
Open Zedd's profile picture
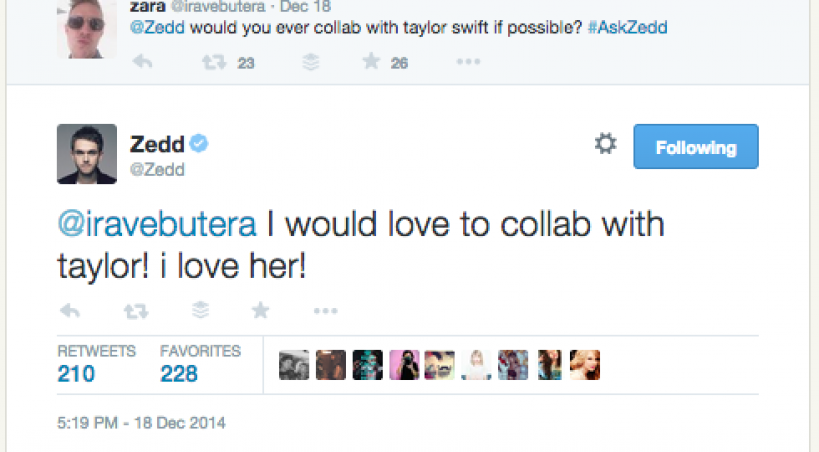86,154
